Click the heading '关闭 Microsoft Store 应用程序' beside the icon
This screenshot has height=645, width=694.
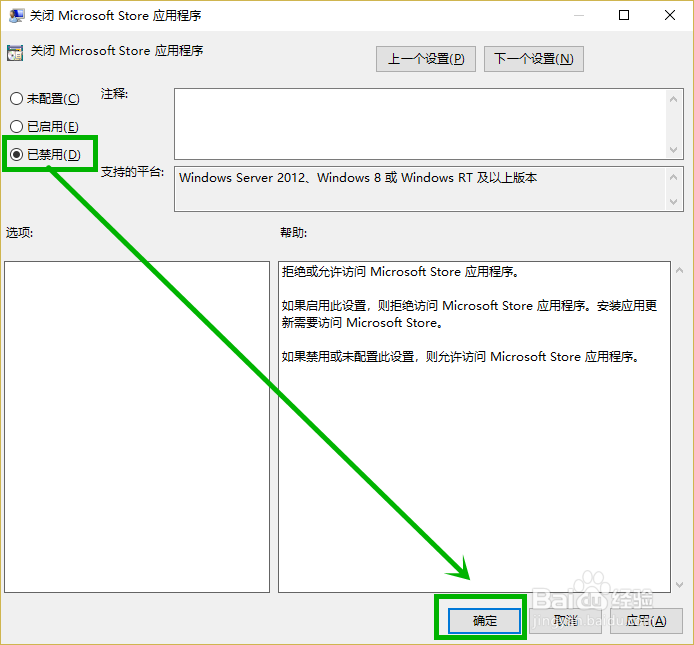coord(117,51)
